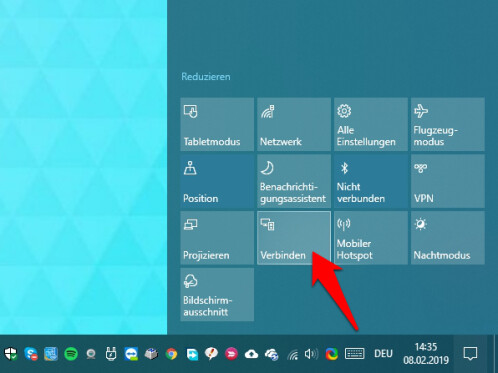The image size is (498, 373).
Task: Click the Verbinden tile
Action: pyautogui.click(x=294, y=238)
